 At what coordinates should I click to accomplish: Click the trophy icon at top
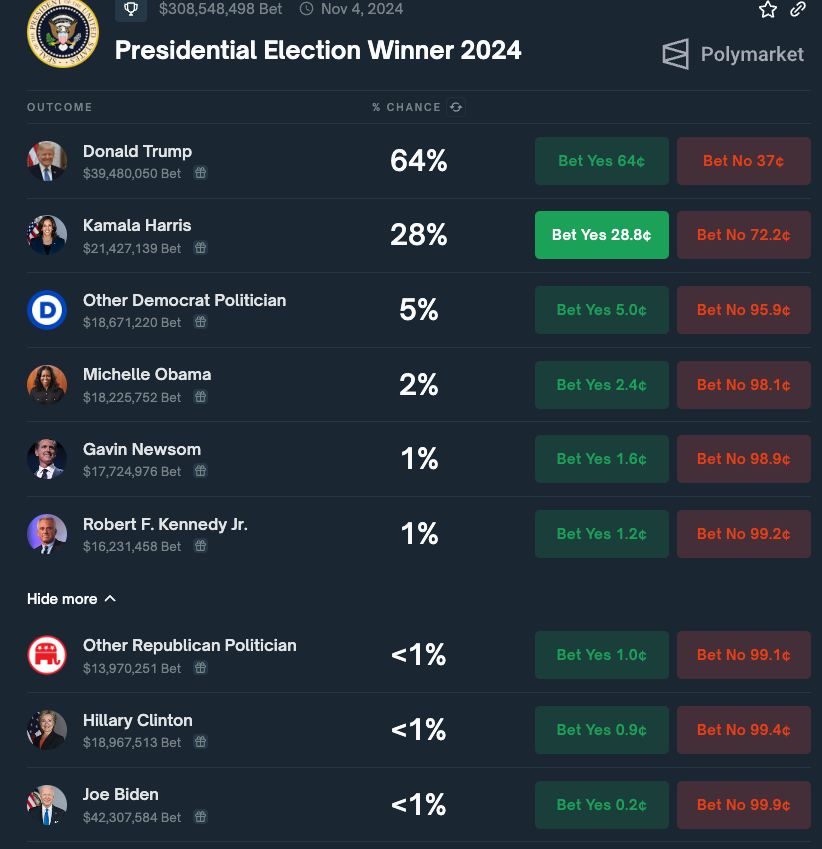[131, 9]
